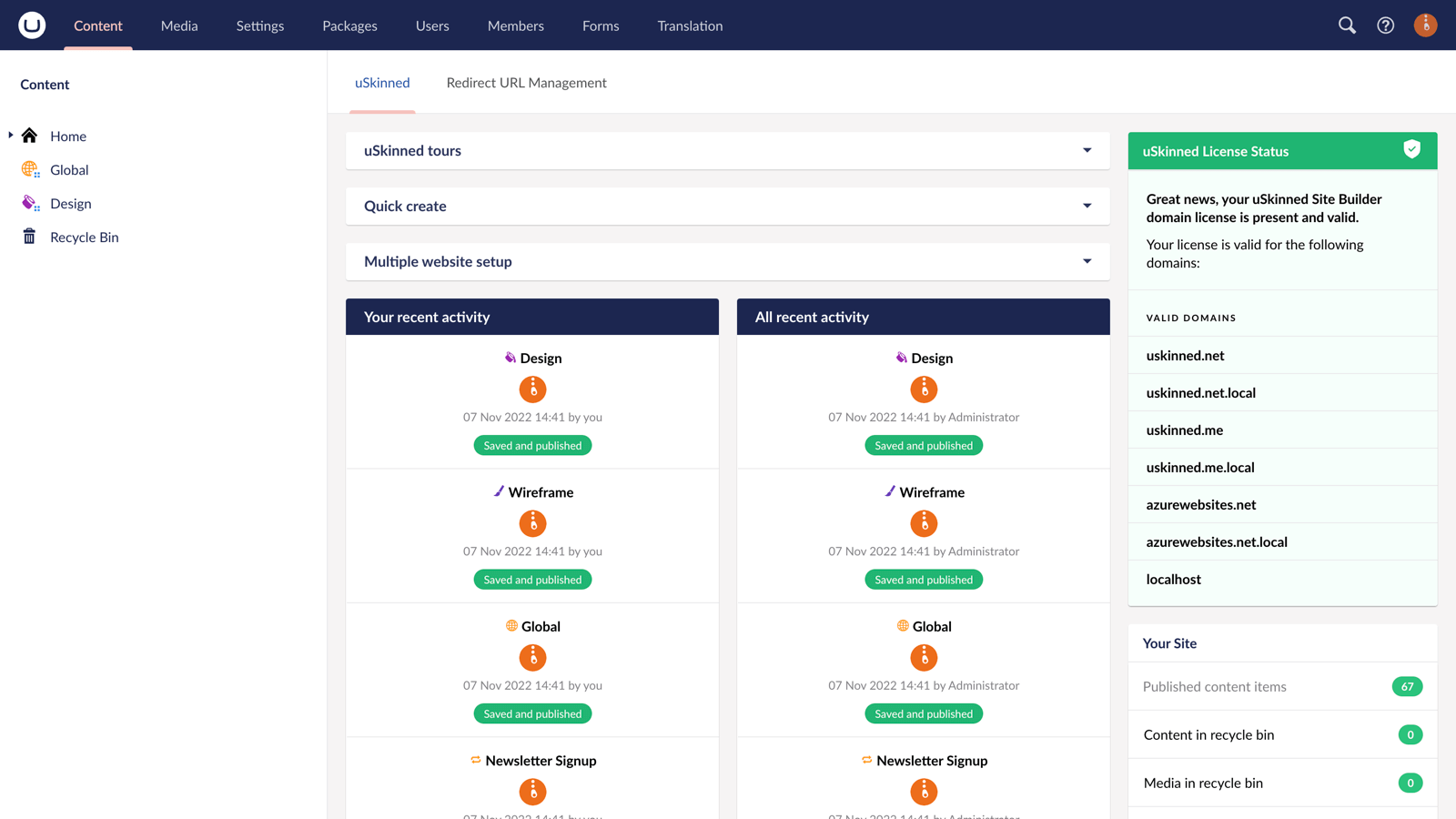Go to the Settings section
Viewport: 1456px width, 819px height.
pos(260,25)
